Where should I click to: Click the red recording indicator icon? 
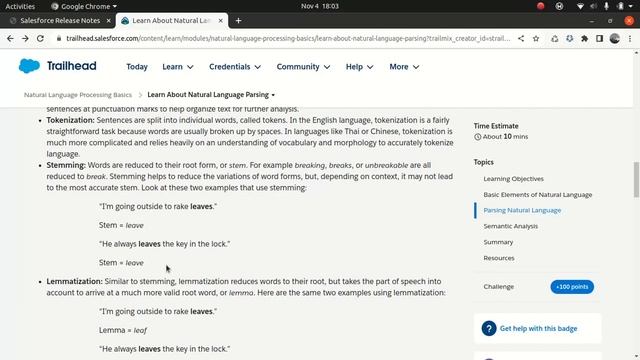pyautogui.click(x=541, y=6)
